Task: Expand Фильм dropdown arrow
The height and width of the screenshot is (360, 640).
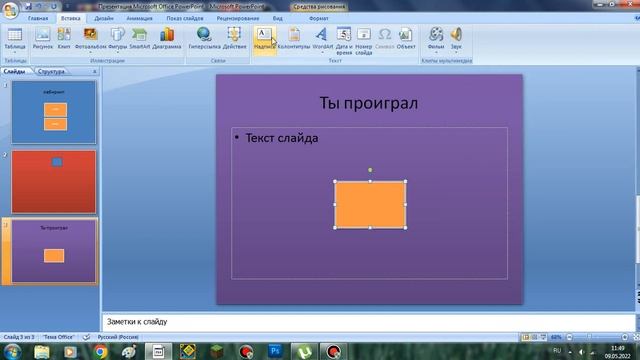Action: pyautogui.click(x=436, y=52)
